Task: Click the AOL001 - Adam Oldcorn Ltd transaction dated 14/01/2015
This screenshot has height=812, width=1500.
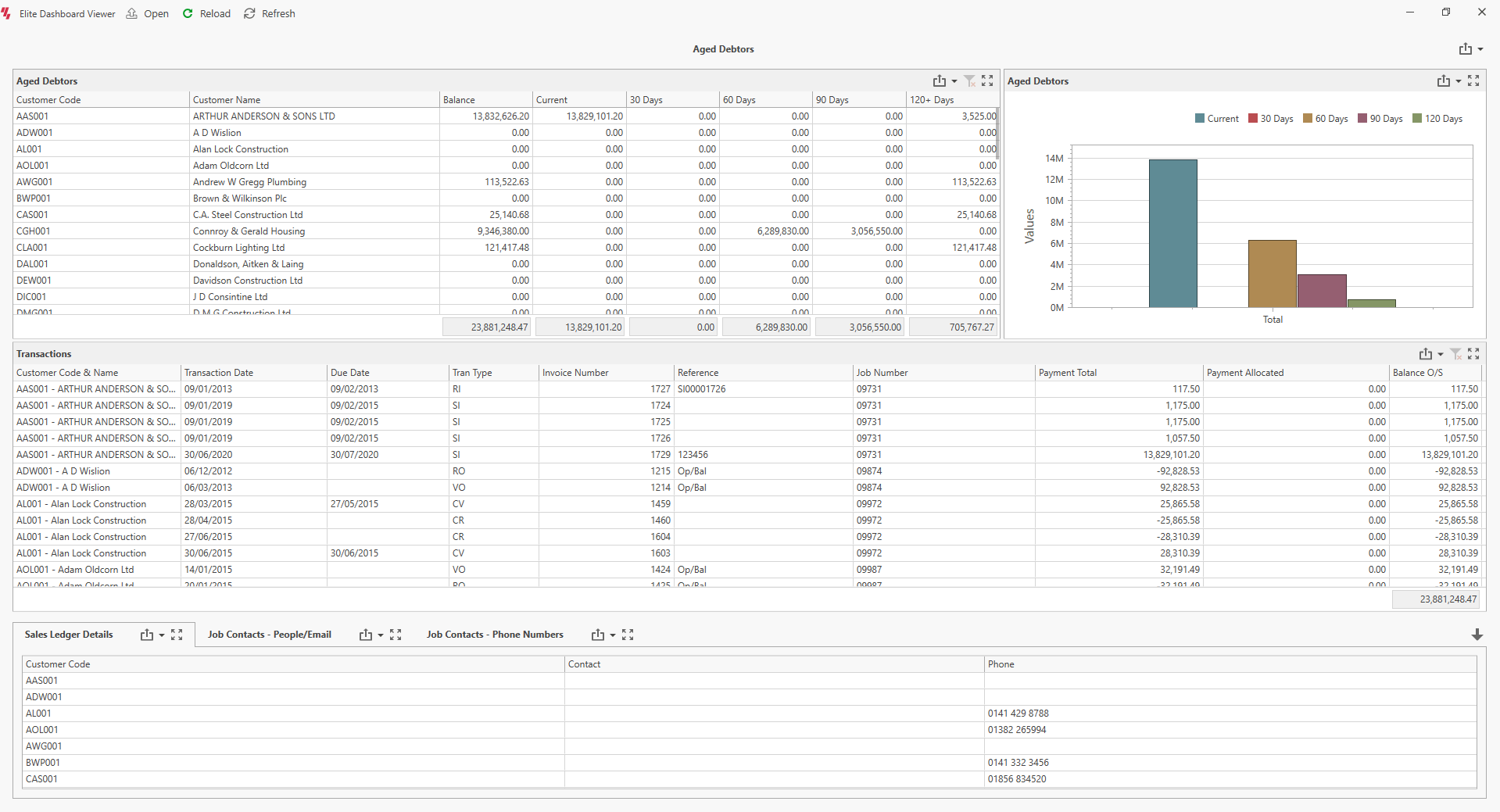Action: (x=749, y=570)
